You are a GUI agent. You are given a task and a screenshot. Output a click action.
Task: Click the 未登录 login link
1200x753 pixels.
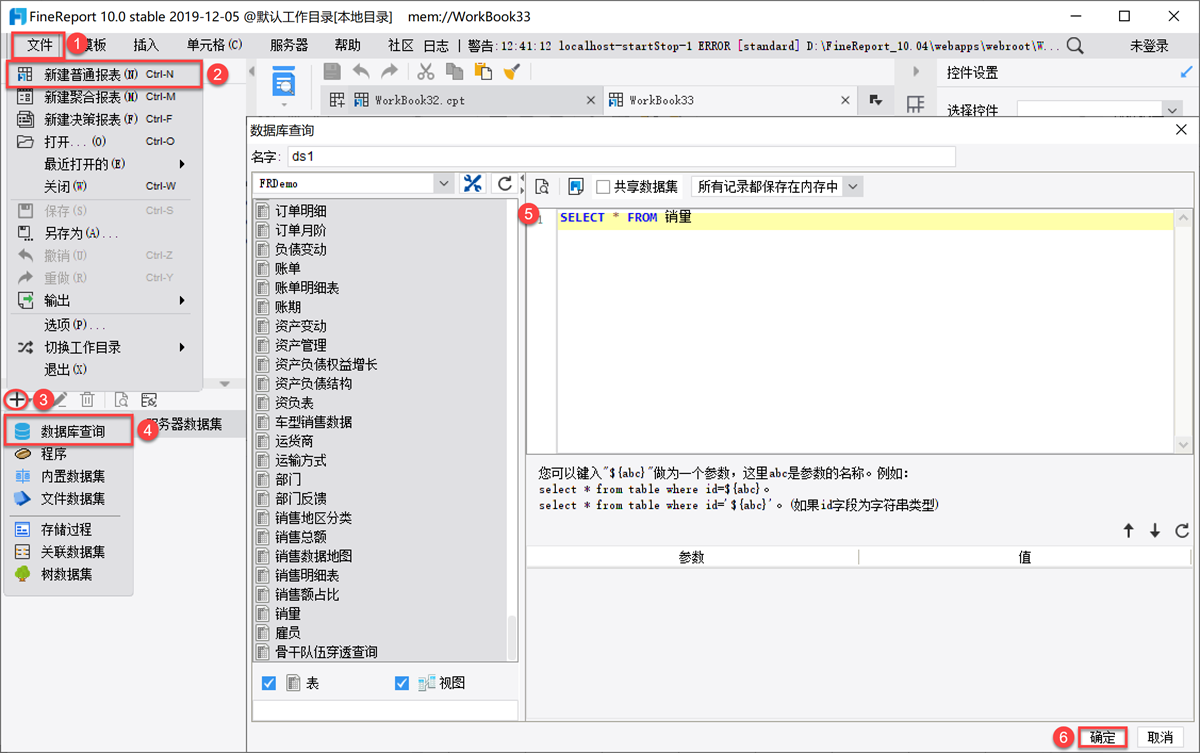point(1149,45)
